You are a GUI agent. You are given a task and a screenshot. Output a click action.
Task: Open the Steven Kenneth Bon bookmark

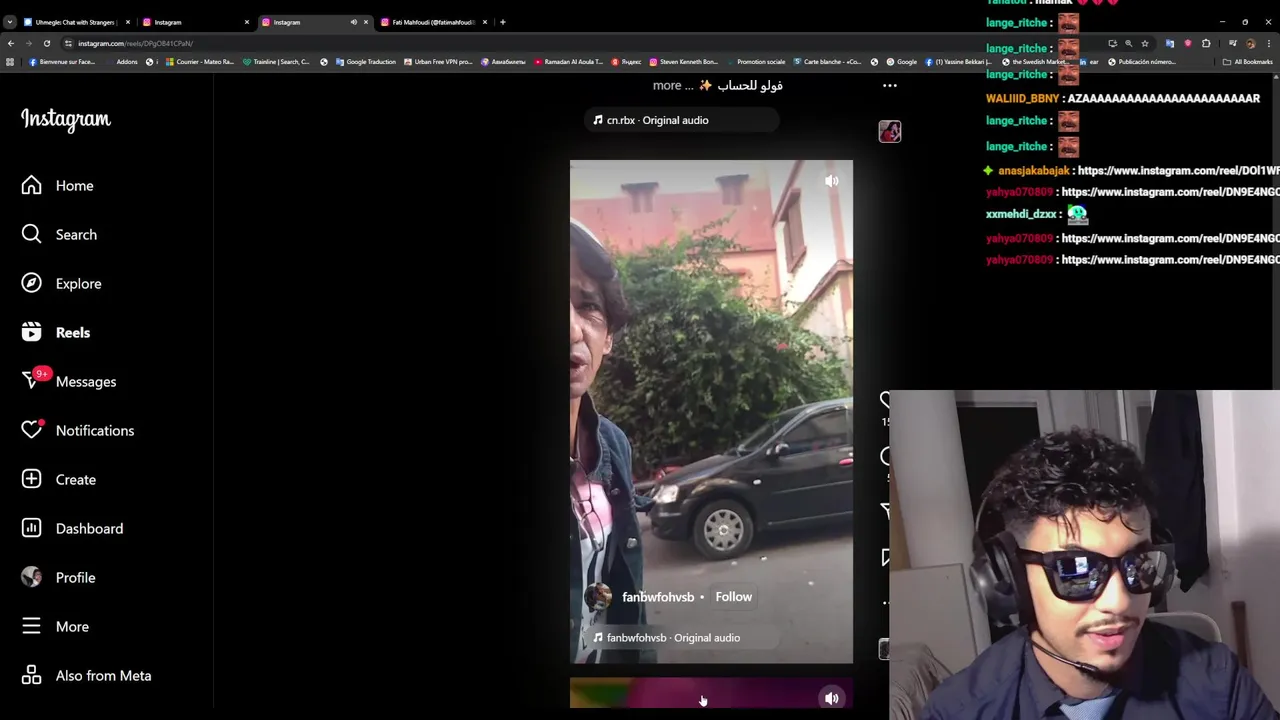tap(684, 62)
